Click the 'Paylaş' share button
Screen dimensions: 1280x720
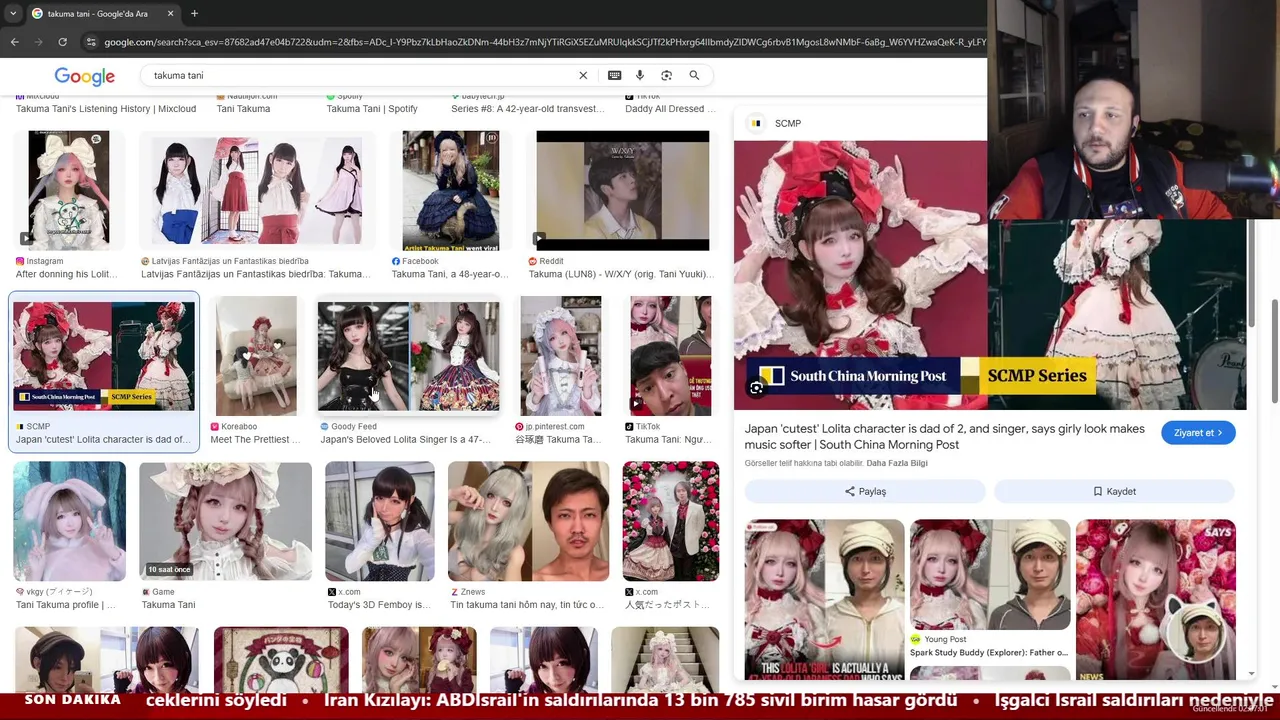865,491
